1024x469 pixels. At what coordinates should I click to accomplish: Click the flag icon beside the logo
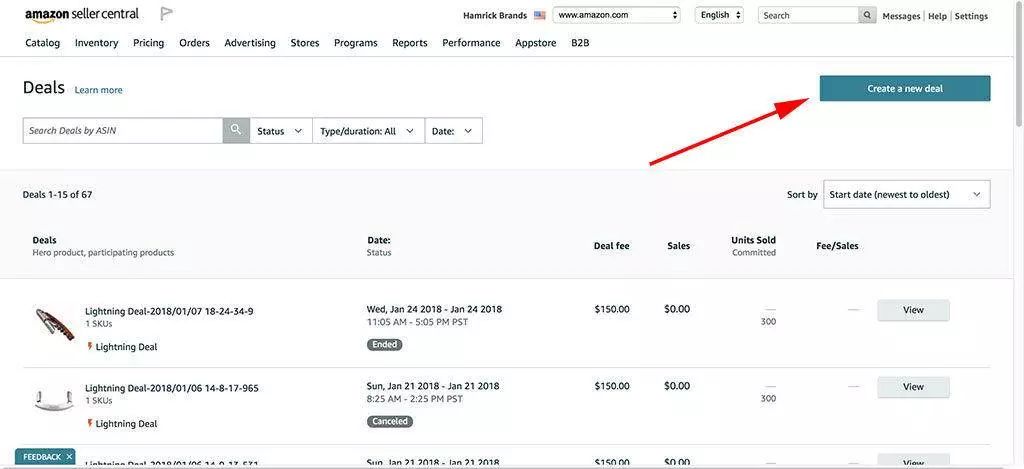click(x=166, y=14)
